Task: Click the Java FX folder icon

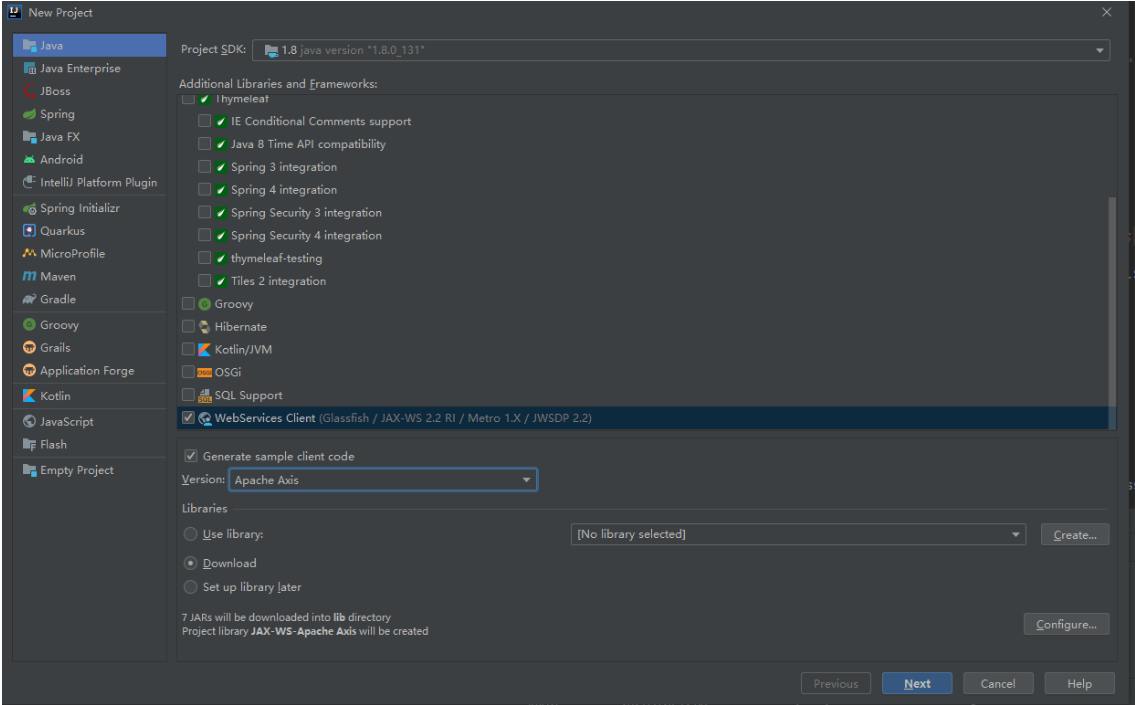Action: [29, 137]
